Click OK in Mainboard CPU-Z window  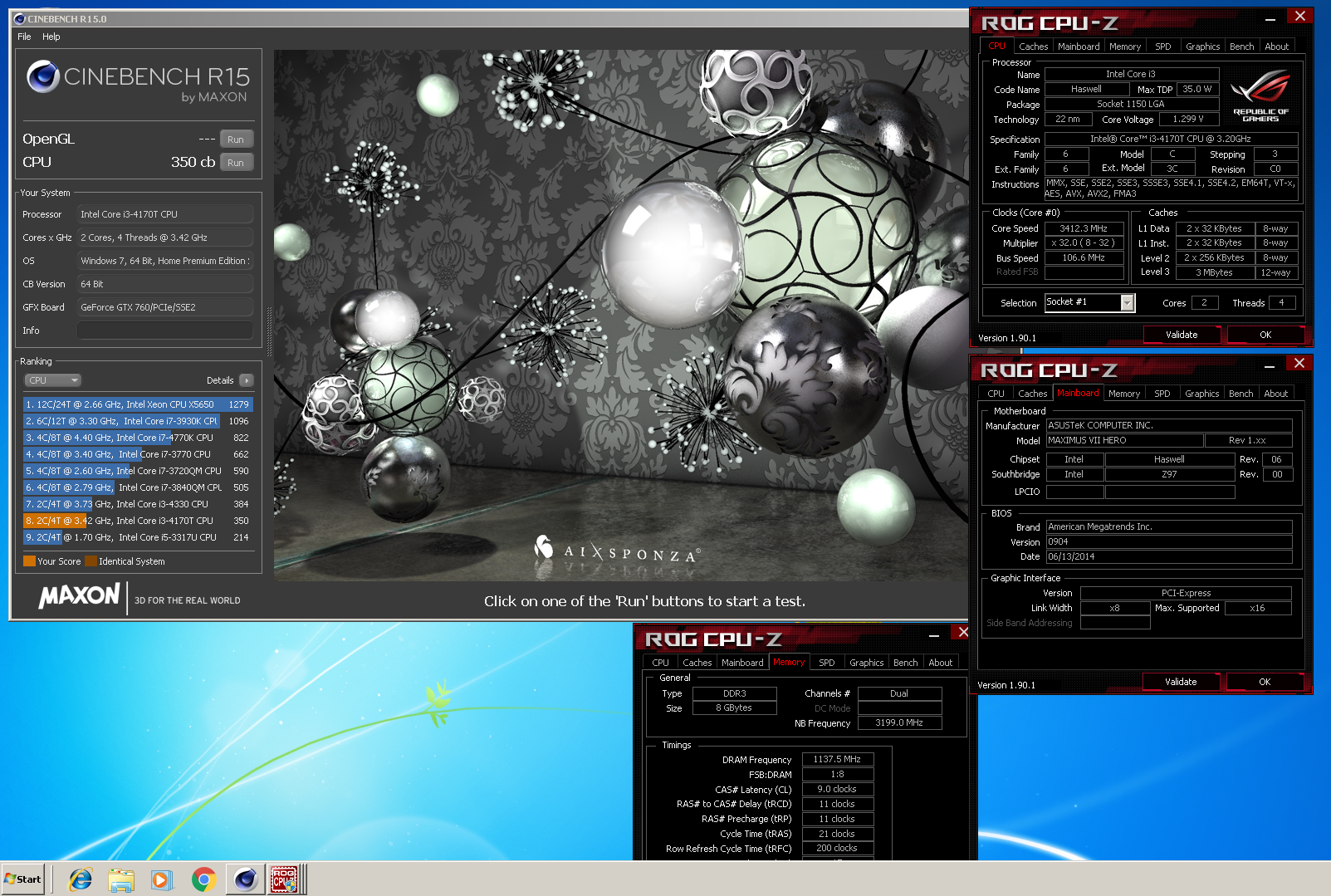click(1265, 682)
